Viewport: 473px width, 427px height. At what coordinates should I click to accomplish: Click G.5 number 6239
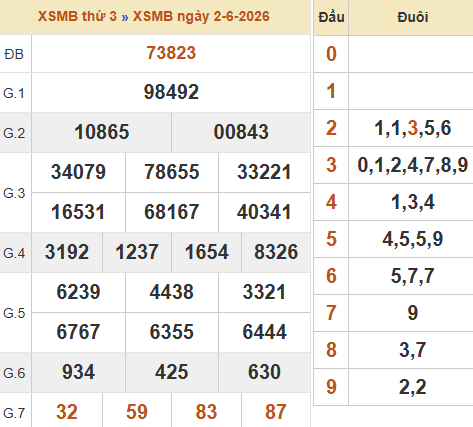coord(78,292)
